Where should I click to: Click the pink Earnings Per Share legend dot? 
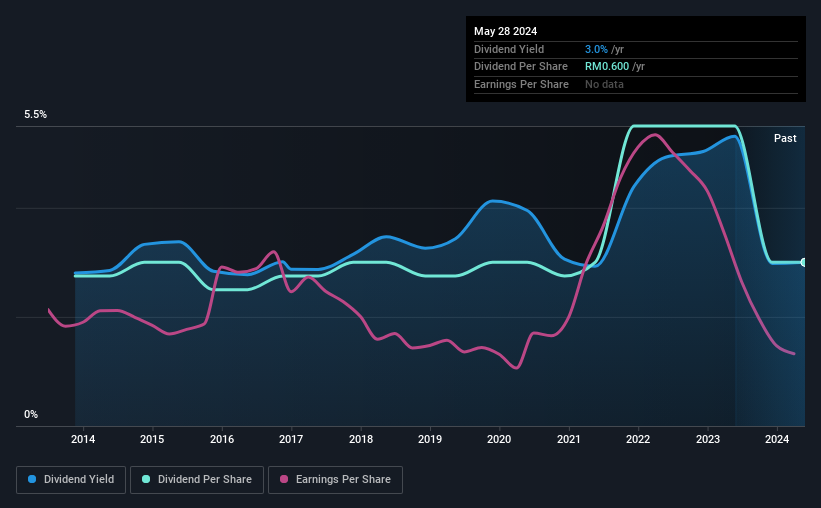click(284, 479)
